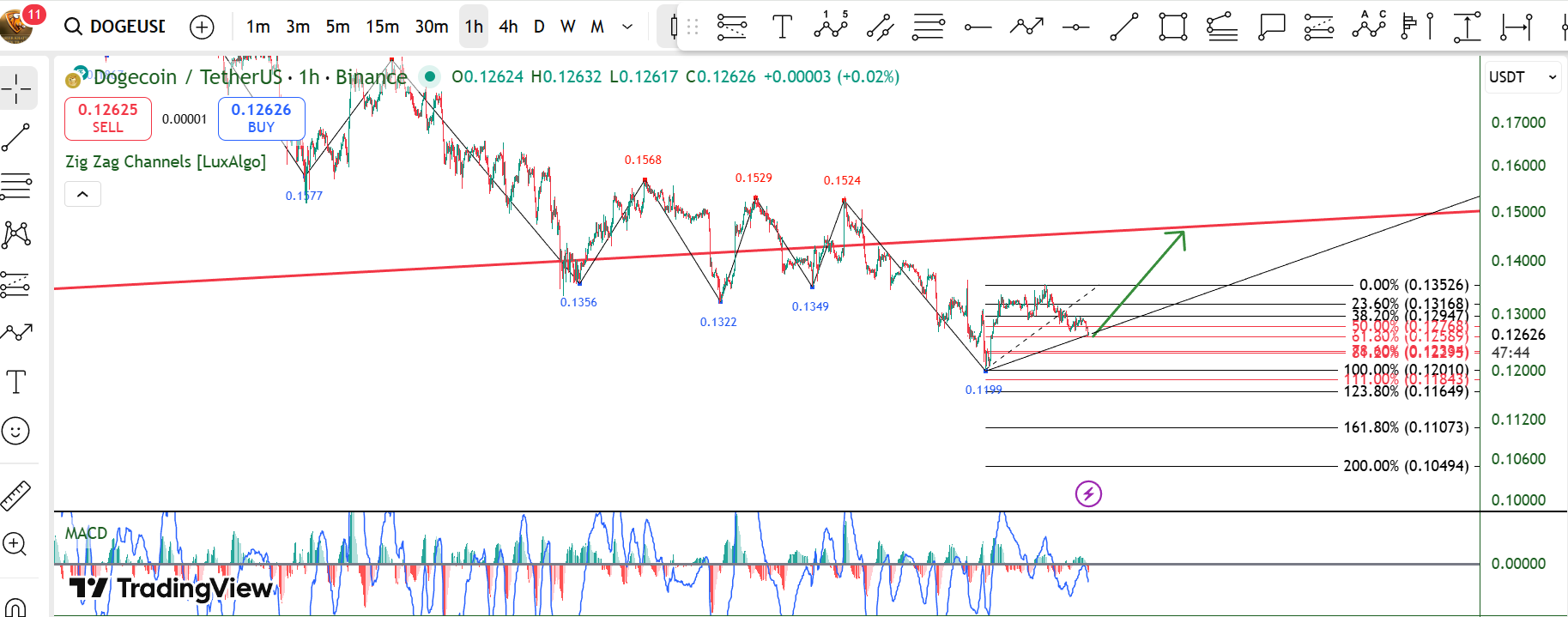Grab the favorites toolbar drag handle

693,27
